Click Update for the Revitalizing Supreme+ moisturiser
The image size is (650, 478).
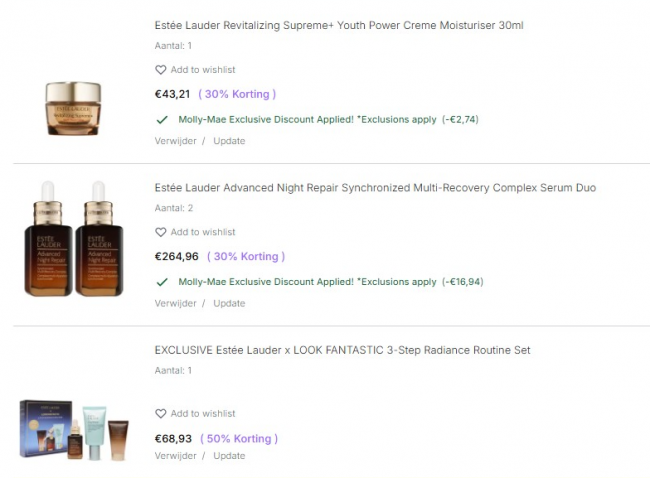(229, 141)
